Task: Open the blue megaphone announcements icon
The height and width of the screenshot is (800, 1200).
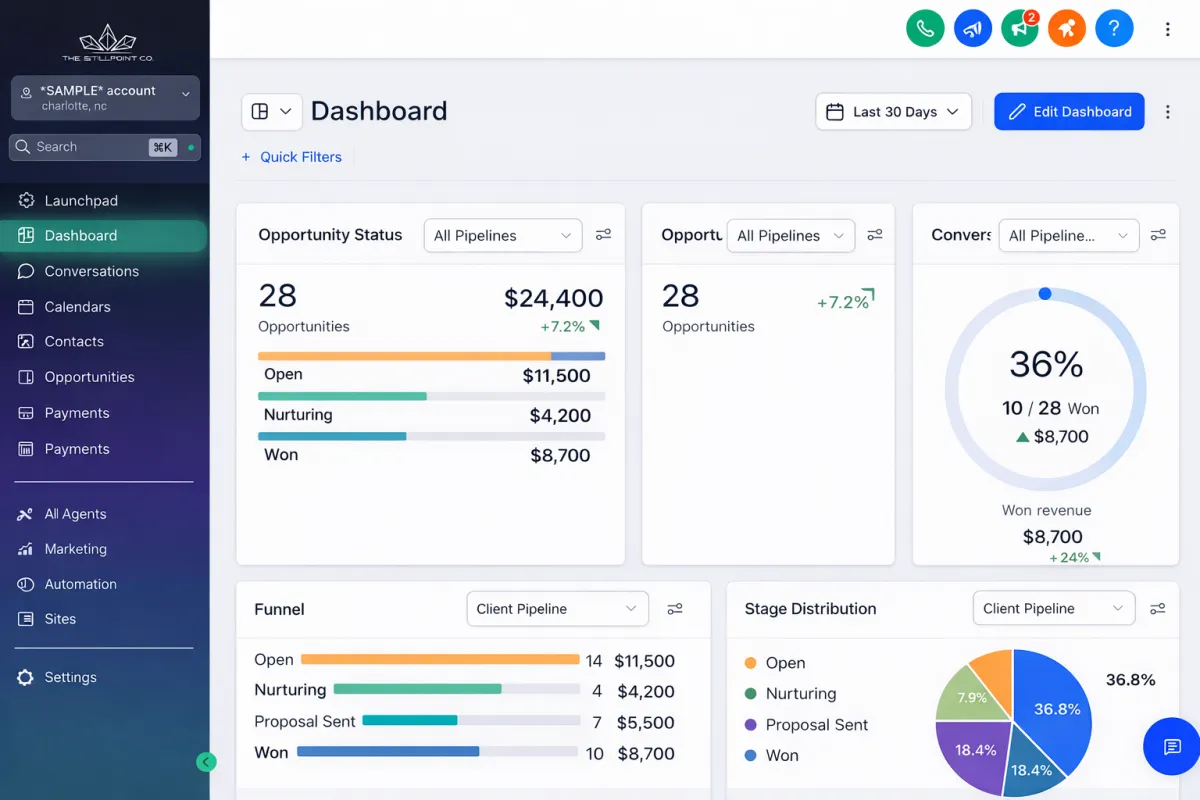Action: (x=972, y=29)
